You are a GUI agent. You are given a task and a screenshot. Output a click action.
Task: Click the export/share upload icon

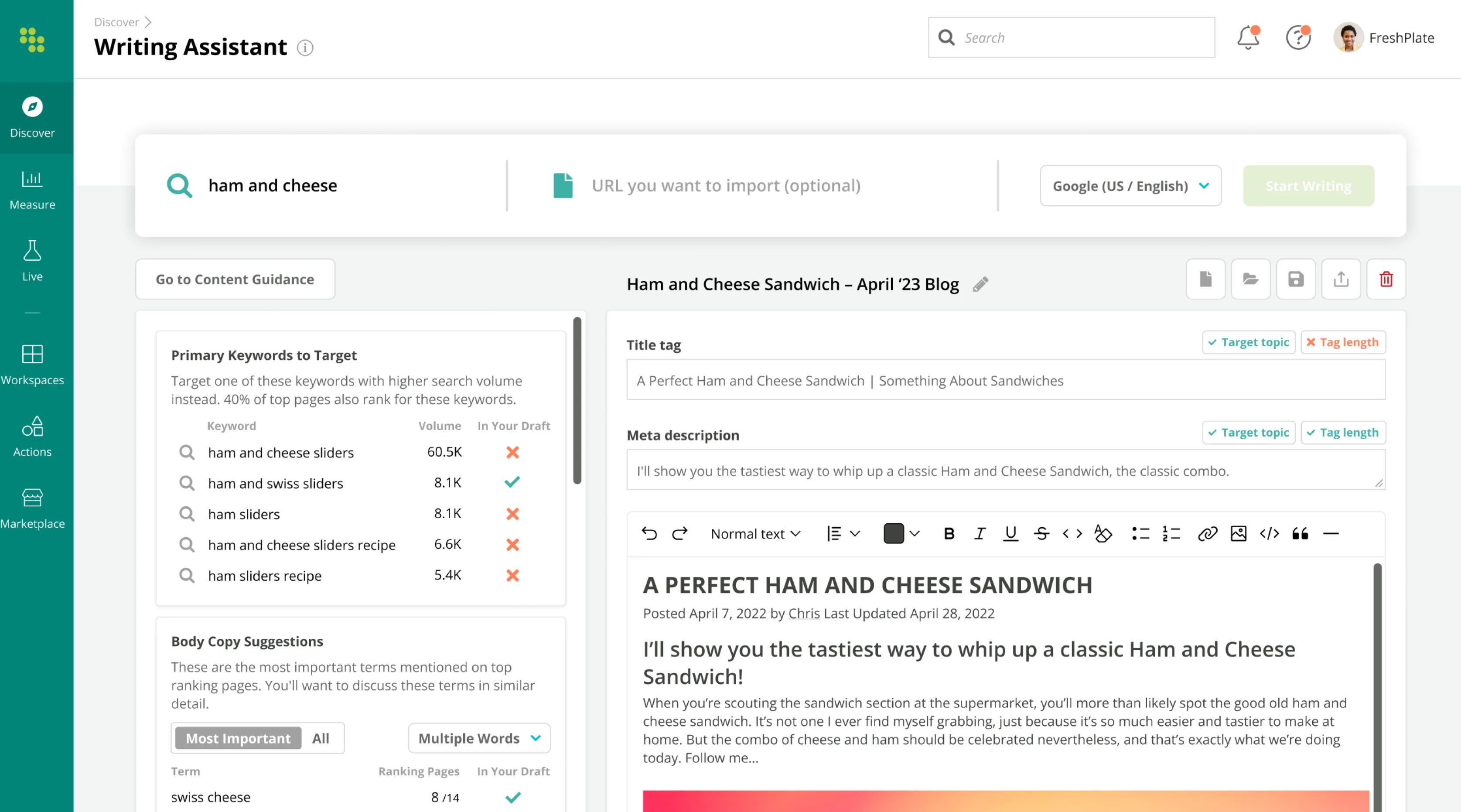pos(1341,279)
